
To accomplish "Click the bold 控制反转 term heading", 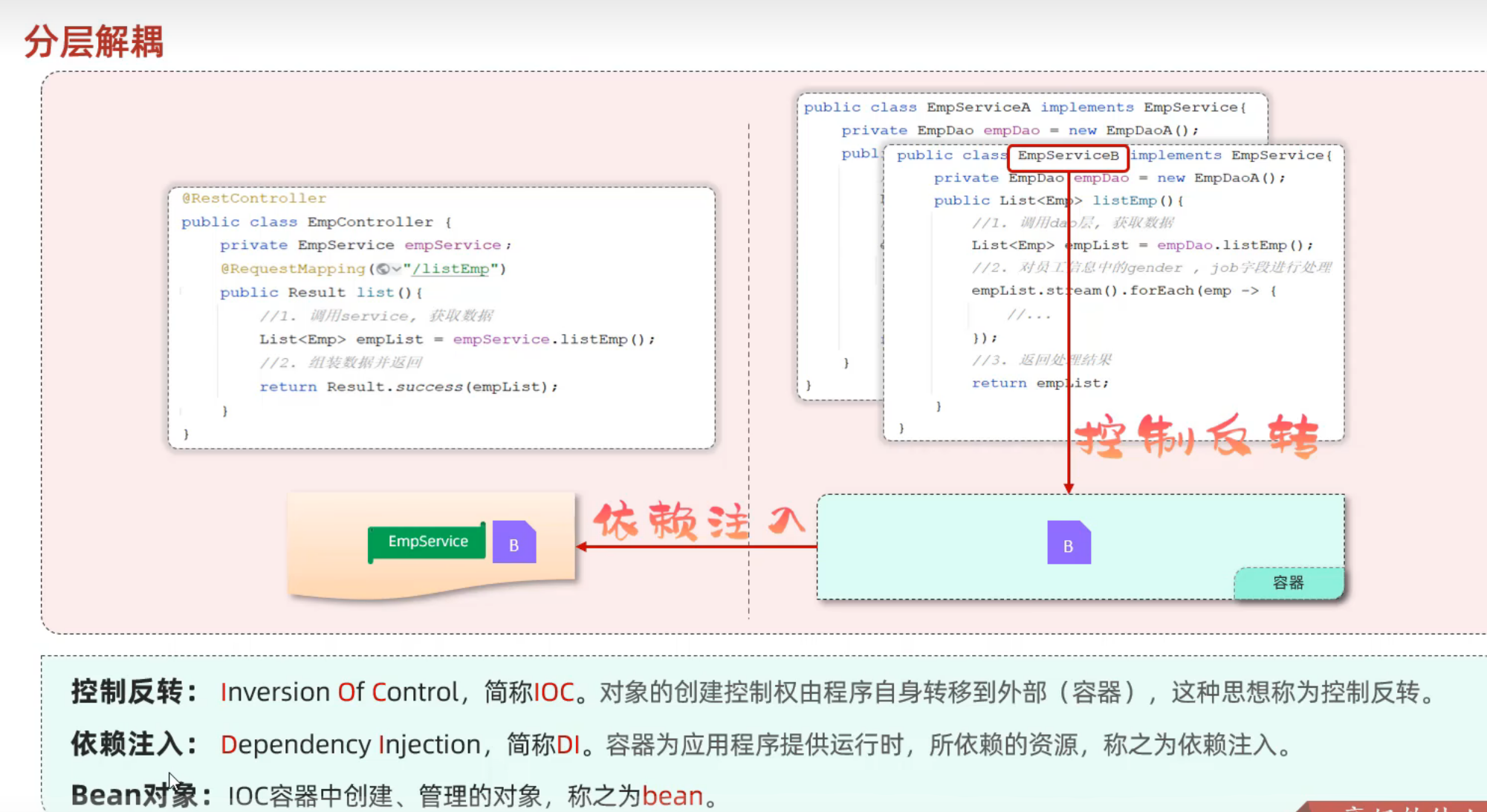I will (128, 692).
